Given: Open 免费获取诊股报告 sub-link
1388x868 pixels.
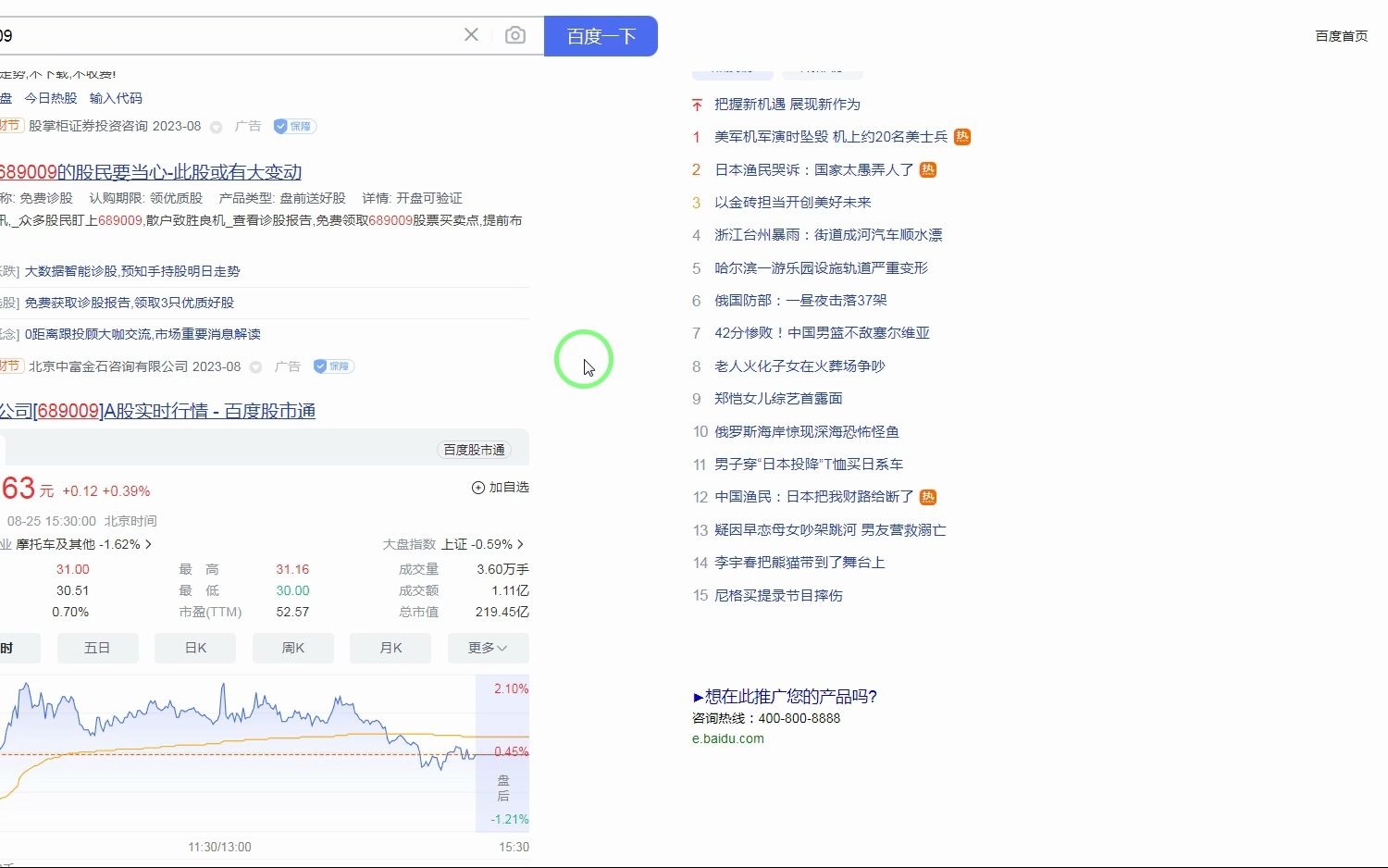Looking at the screenshot, I should 130,303.
